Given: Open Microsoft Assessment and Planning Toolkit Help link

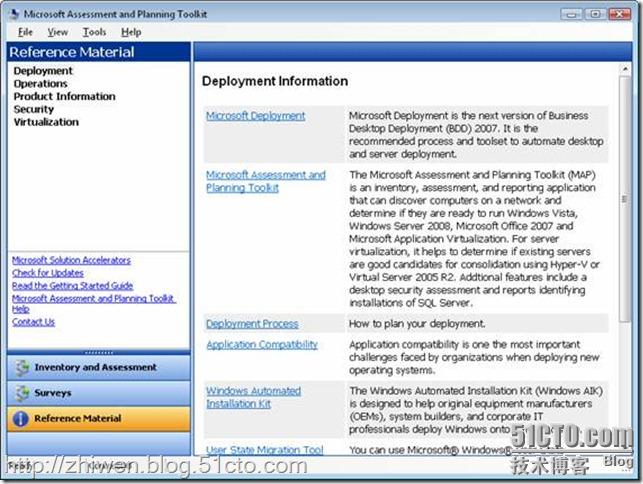Looking at the screenshot, I should click(x=94, y=304).
